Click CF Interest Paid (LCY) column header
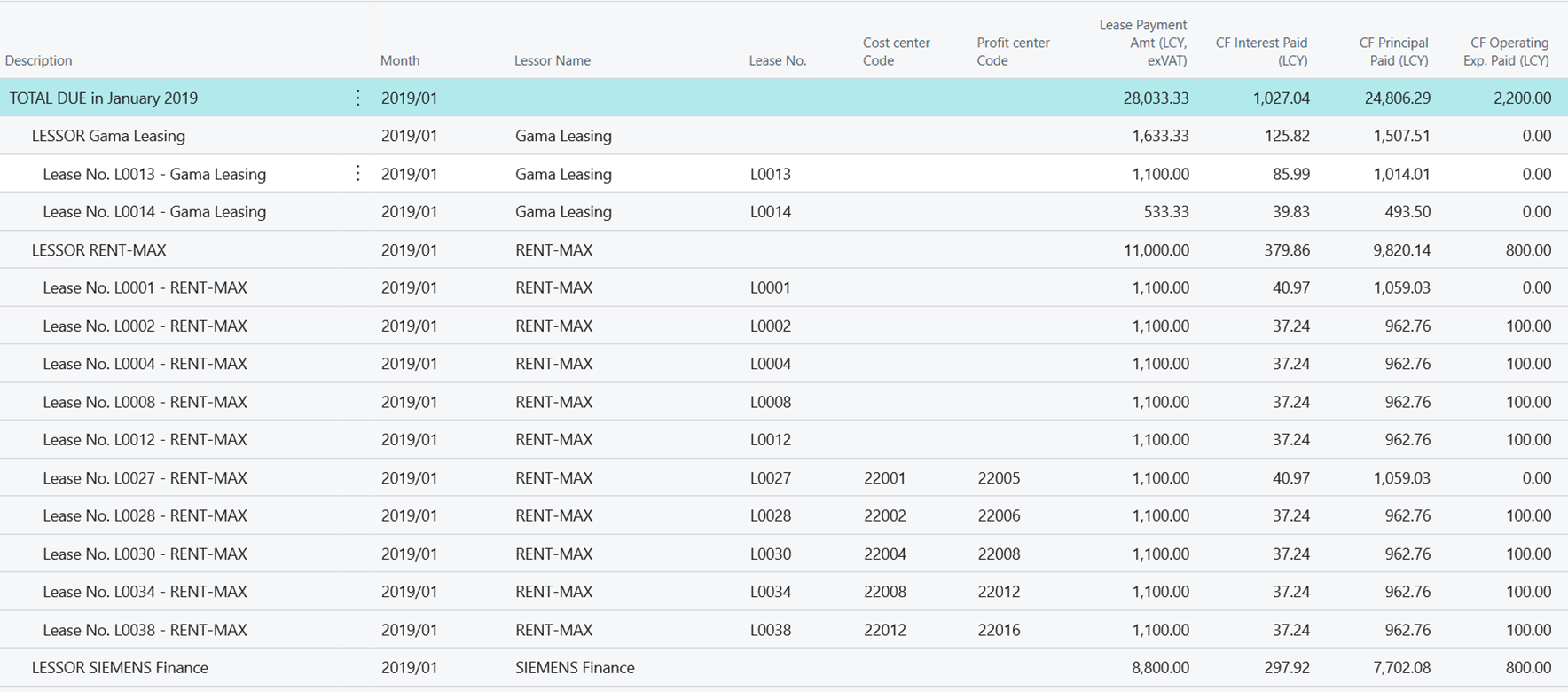Screen dimensions: 1568x692 [x=1261, y=51]
